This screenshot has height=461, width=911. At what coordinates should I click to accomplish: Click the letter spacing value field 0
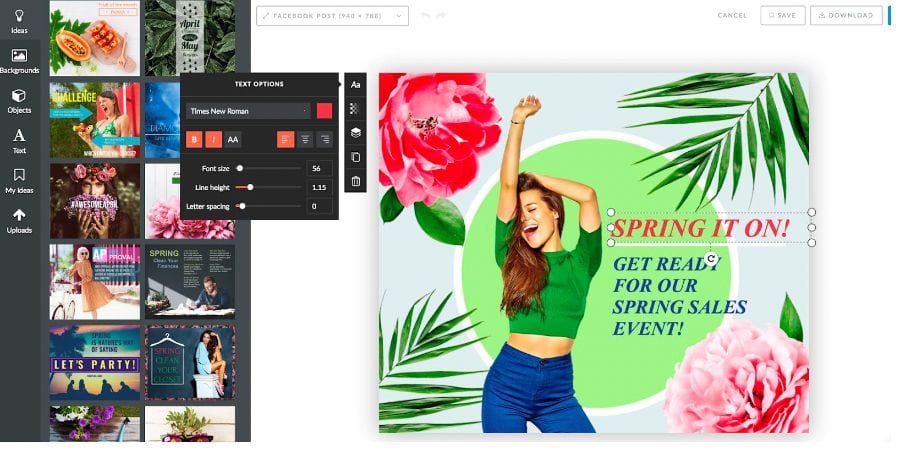319,206
